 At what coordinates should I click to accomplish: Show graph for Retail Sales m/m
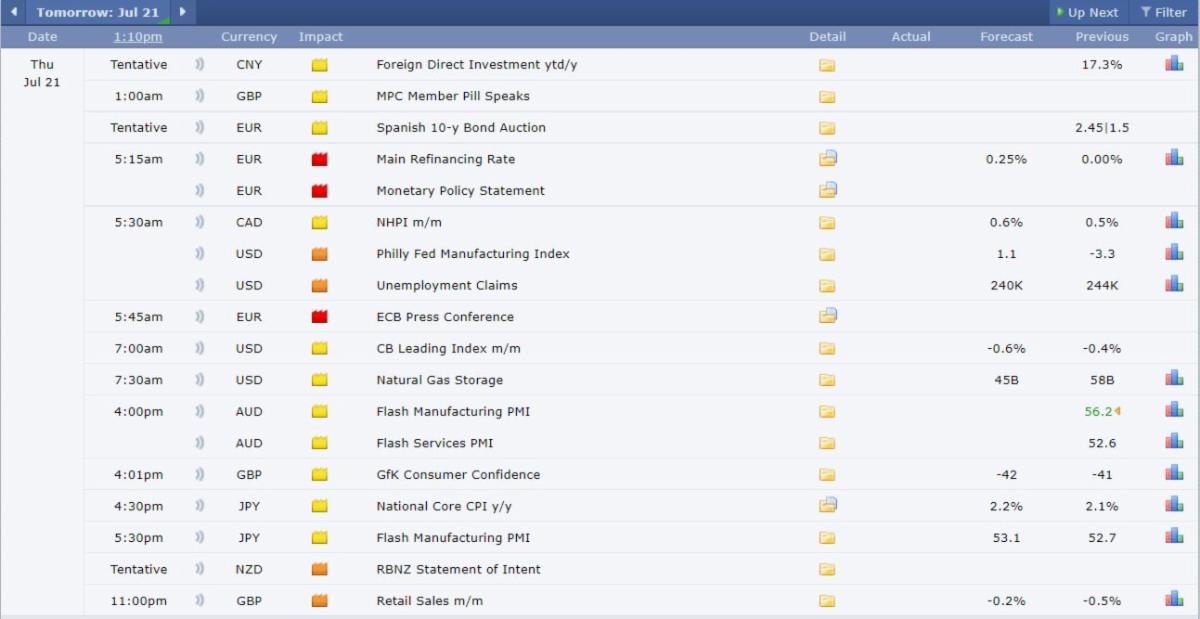(x=1174, y=599)
